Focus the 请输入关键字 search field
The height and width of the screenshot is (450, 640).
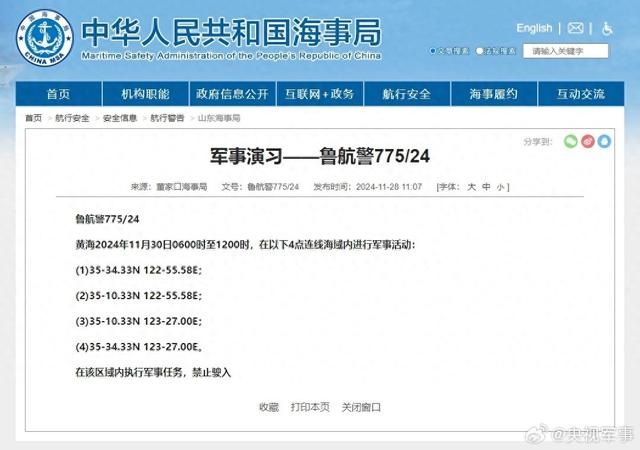[x=566, y=51]
